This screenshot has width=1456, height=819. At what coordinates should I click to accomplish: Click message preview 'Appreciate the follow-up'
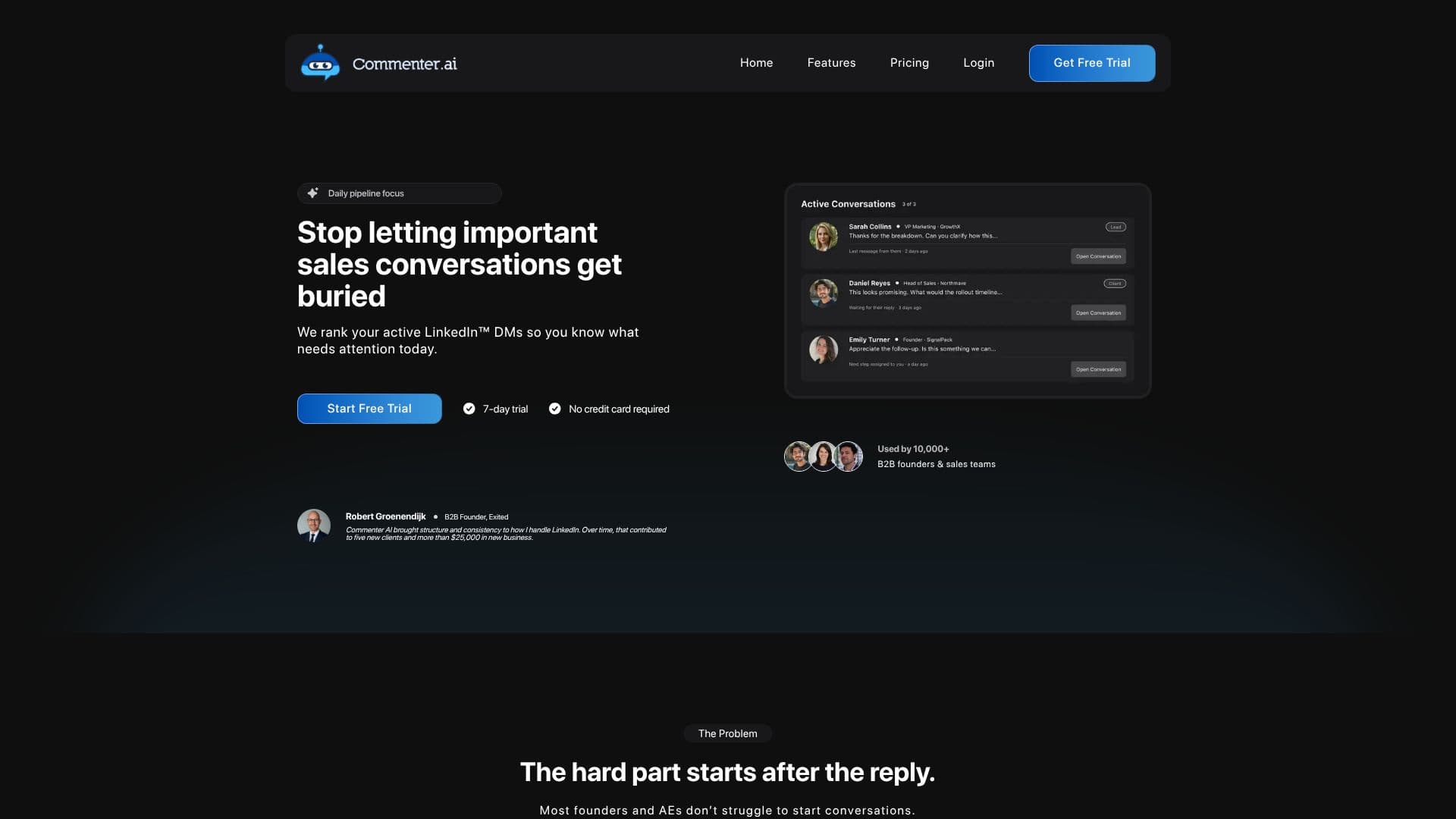tap(922, 349)
